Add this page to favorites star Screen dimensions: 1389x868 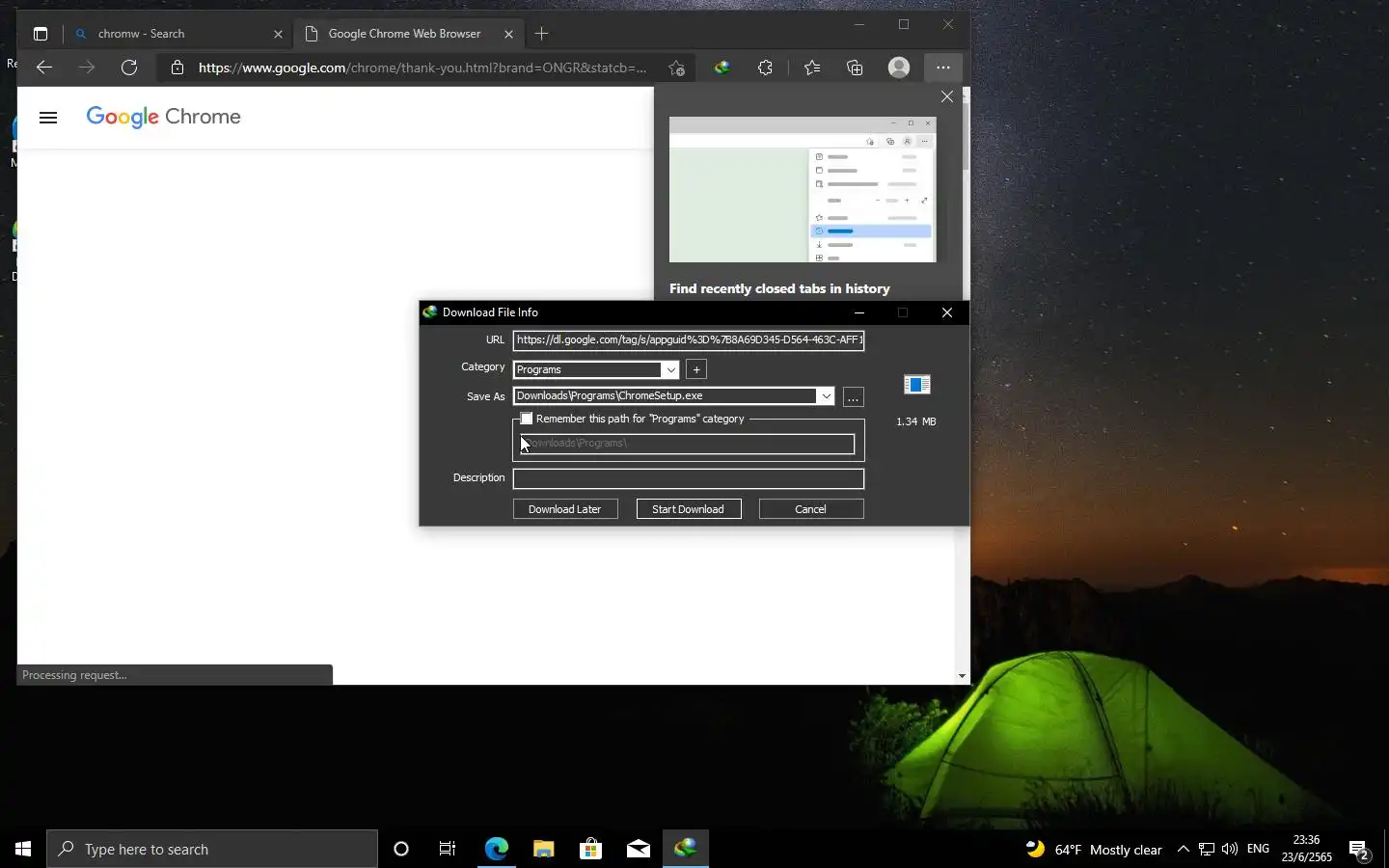(x=676, y=68)
